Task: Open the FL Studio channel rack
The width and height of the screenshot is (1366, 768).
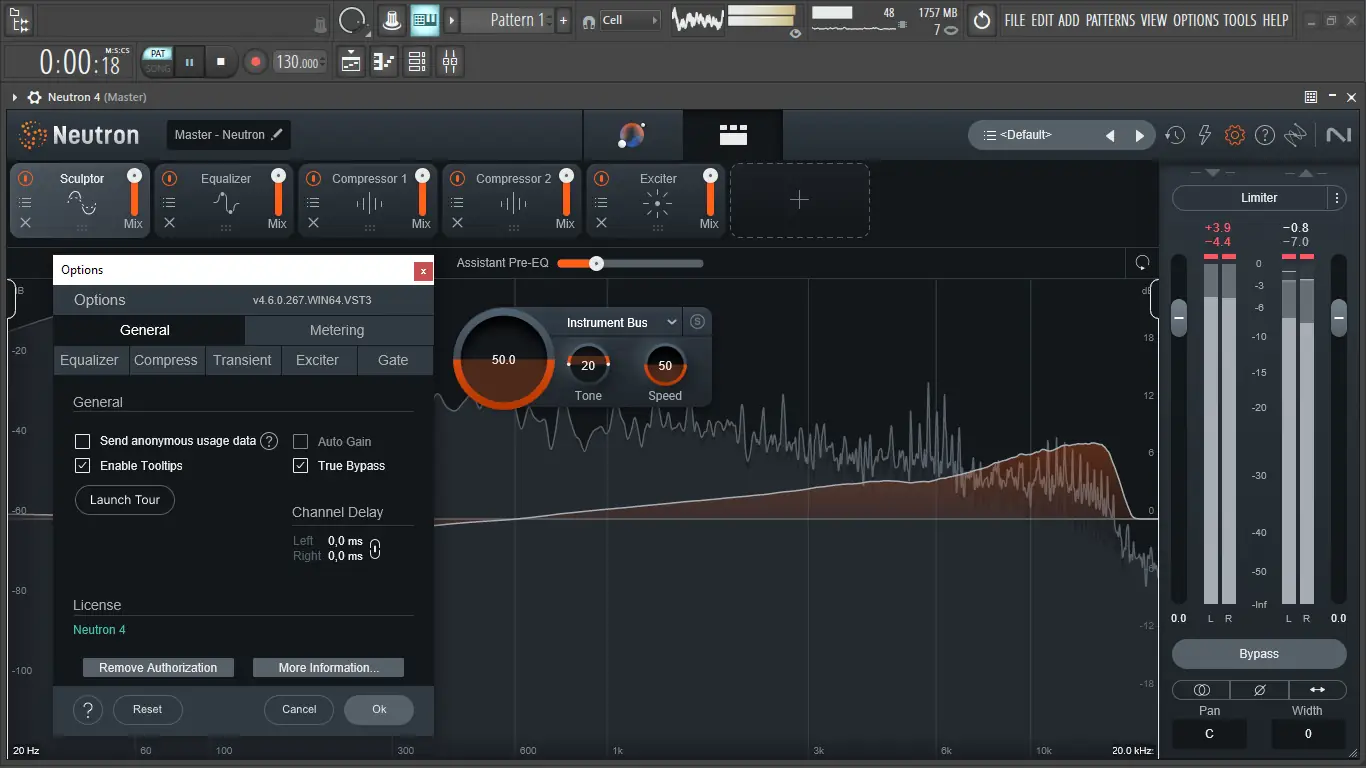Action: (417, 62)
